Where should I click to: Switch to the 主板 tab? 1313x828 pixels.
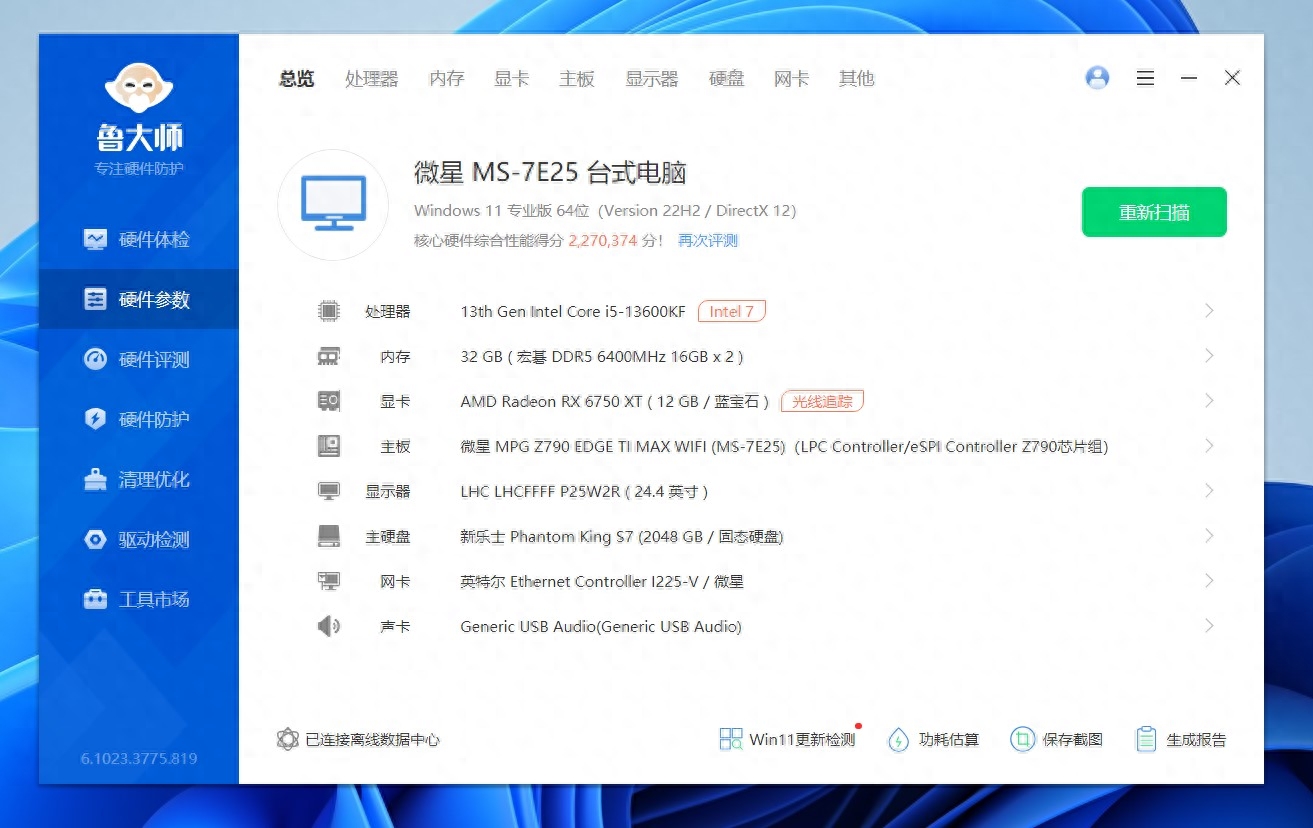click(577, 79)
